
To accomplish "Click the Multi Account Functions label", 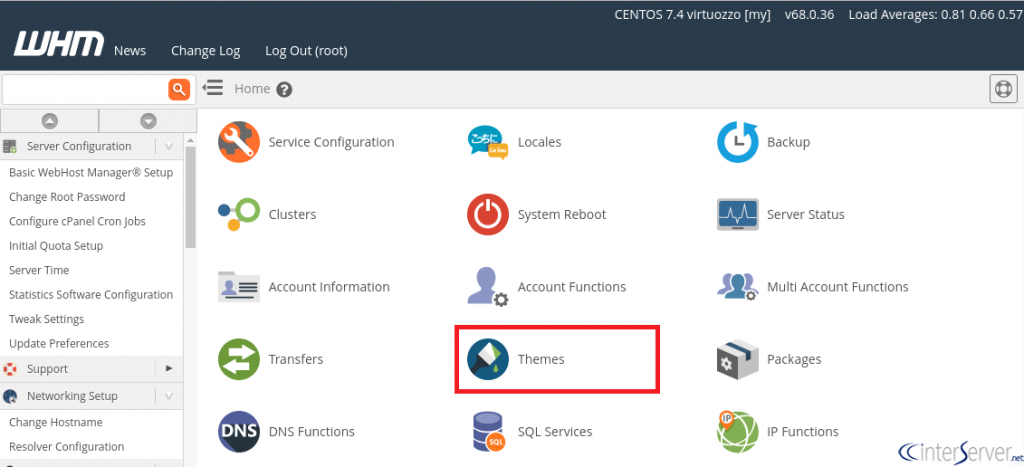I will tap(837, 287).
